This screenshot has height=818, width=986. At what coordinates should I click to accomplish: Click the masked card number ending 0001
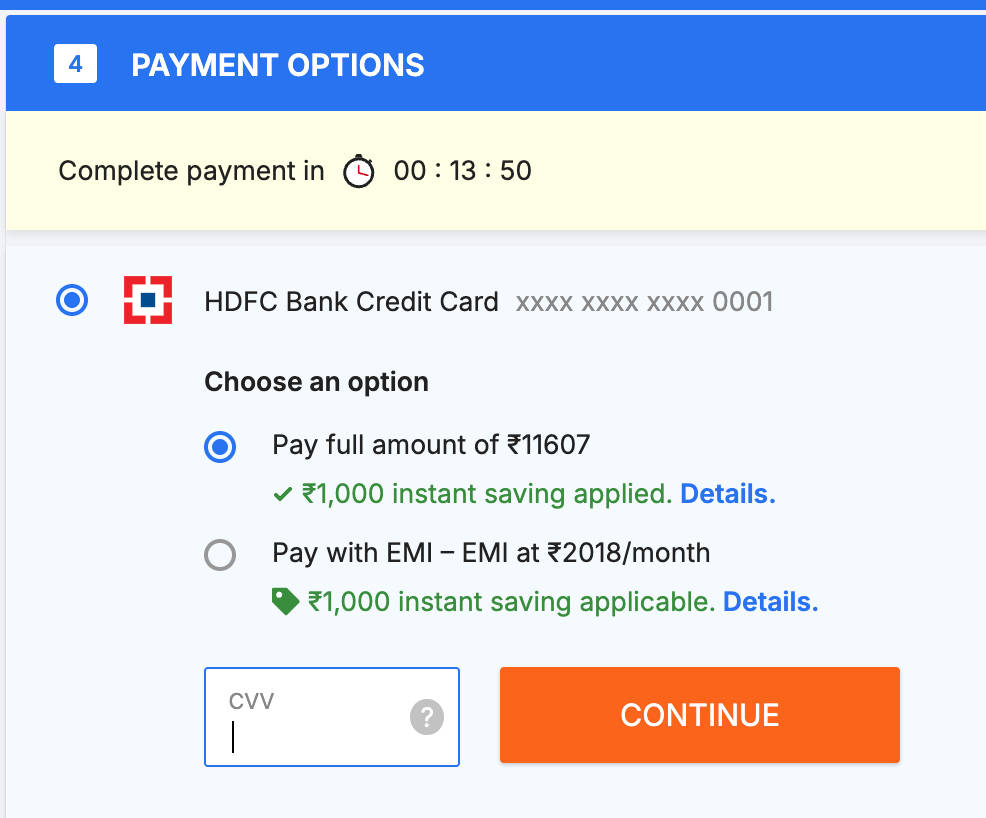[x=644, y=302]
